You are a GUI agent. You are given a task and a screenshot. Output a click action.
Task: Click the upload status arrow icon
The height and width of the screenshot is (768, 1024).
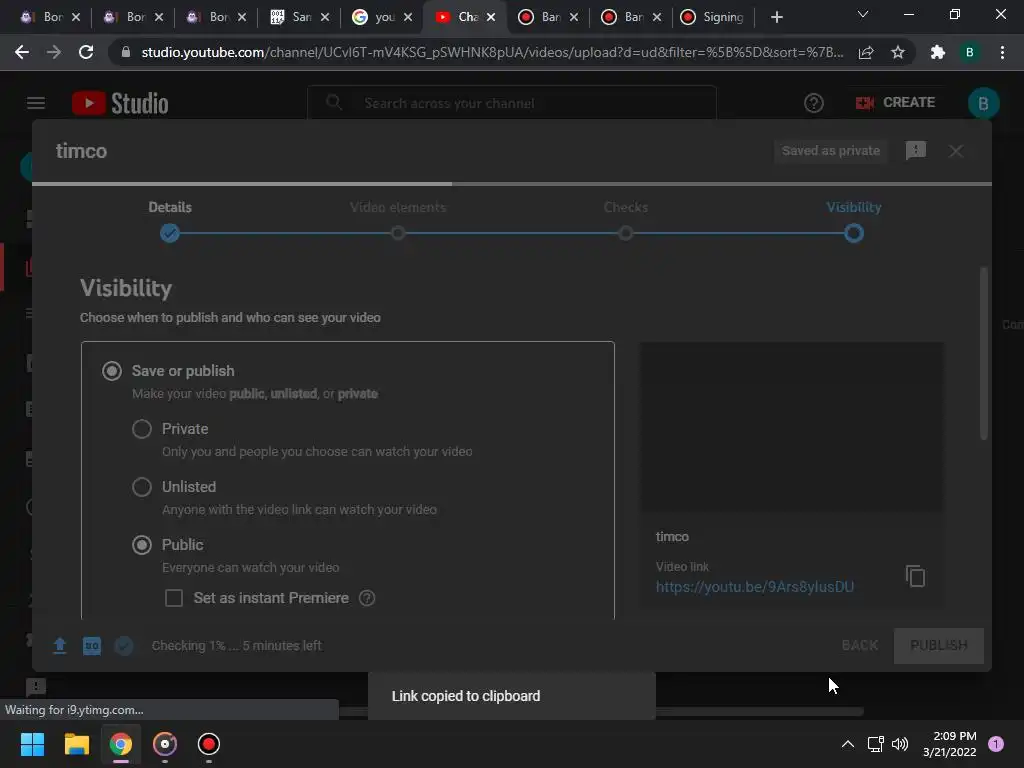click(59, 646)
